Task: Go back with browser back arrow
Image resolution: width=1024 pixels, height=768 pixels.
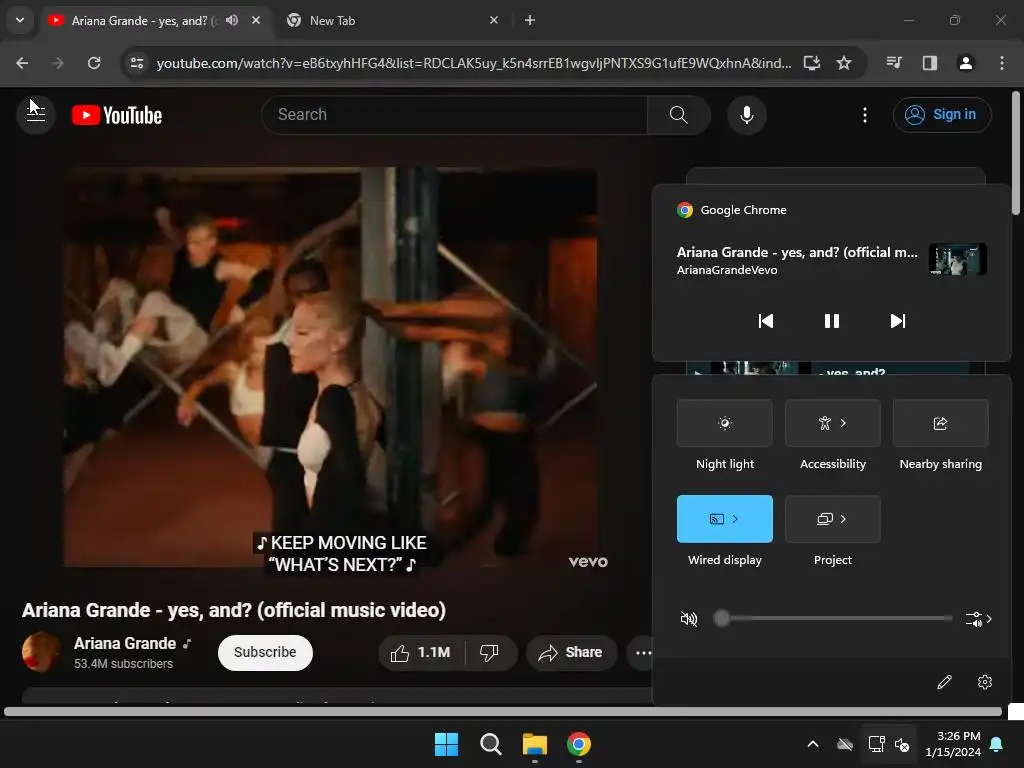Action: coord(22,63)
